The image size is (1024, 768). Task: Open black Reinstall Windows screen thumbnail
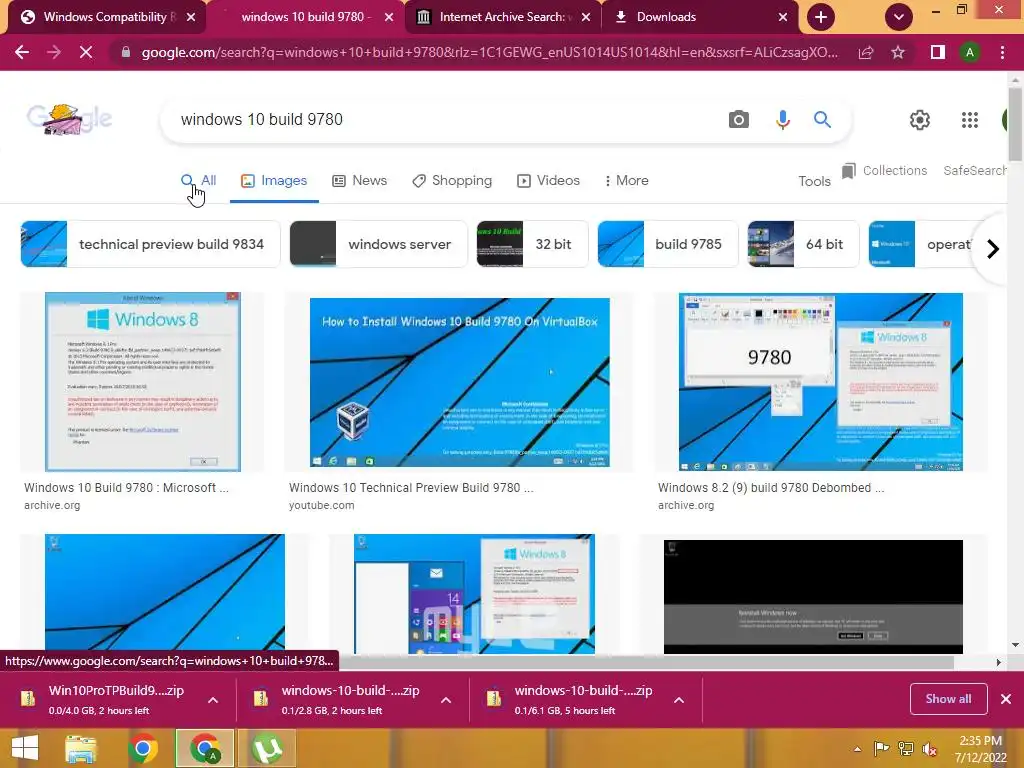pos(813,596)
